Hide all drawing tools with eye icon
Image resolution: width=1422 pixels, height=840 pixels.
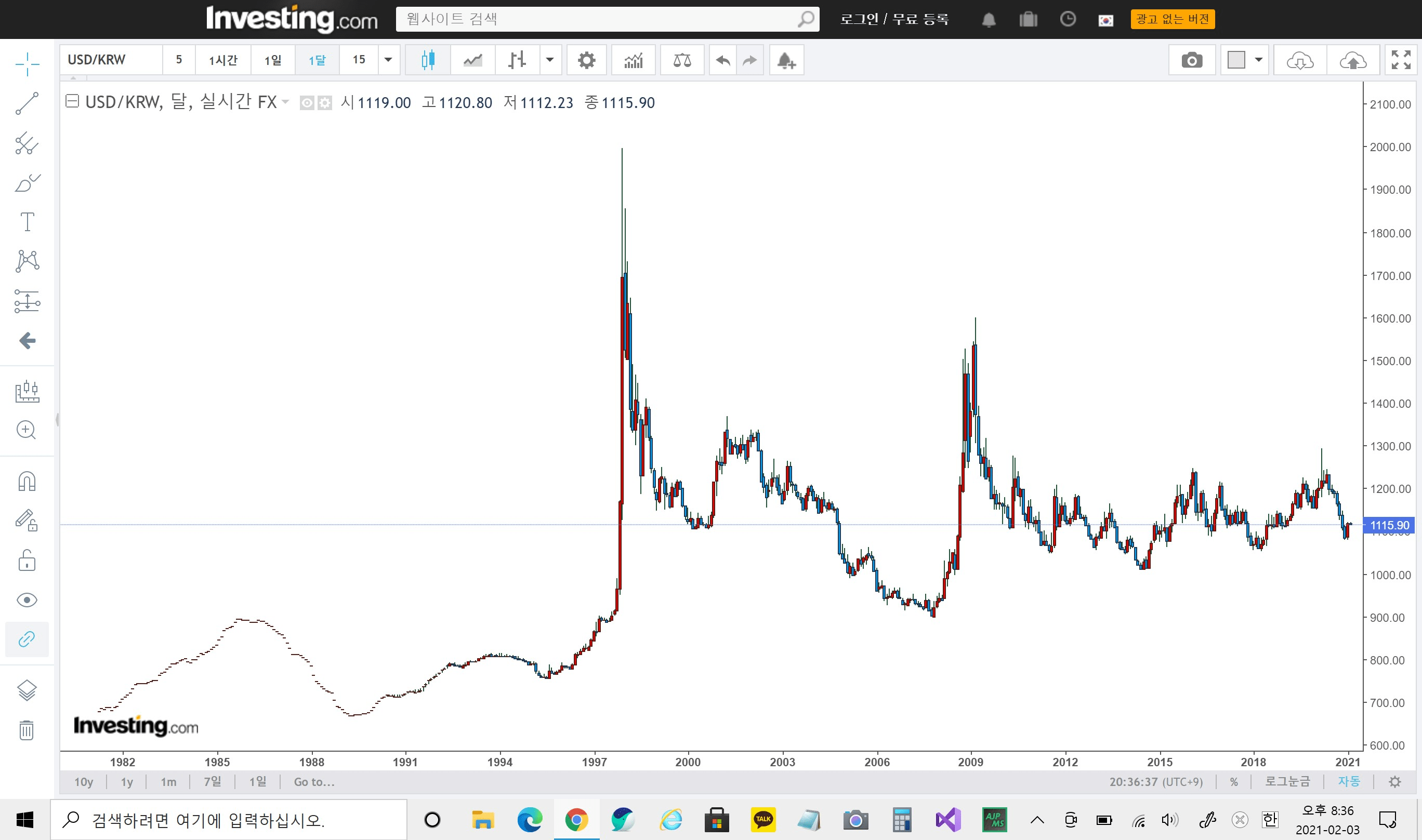click(27, 600)
